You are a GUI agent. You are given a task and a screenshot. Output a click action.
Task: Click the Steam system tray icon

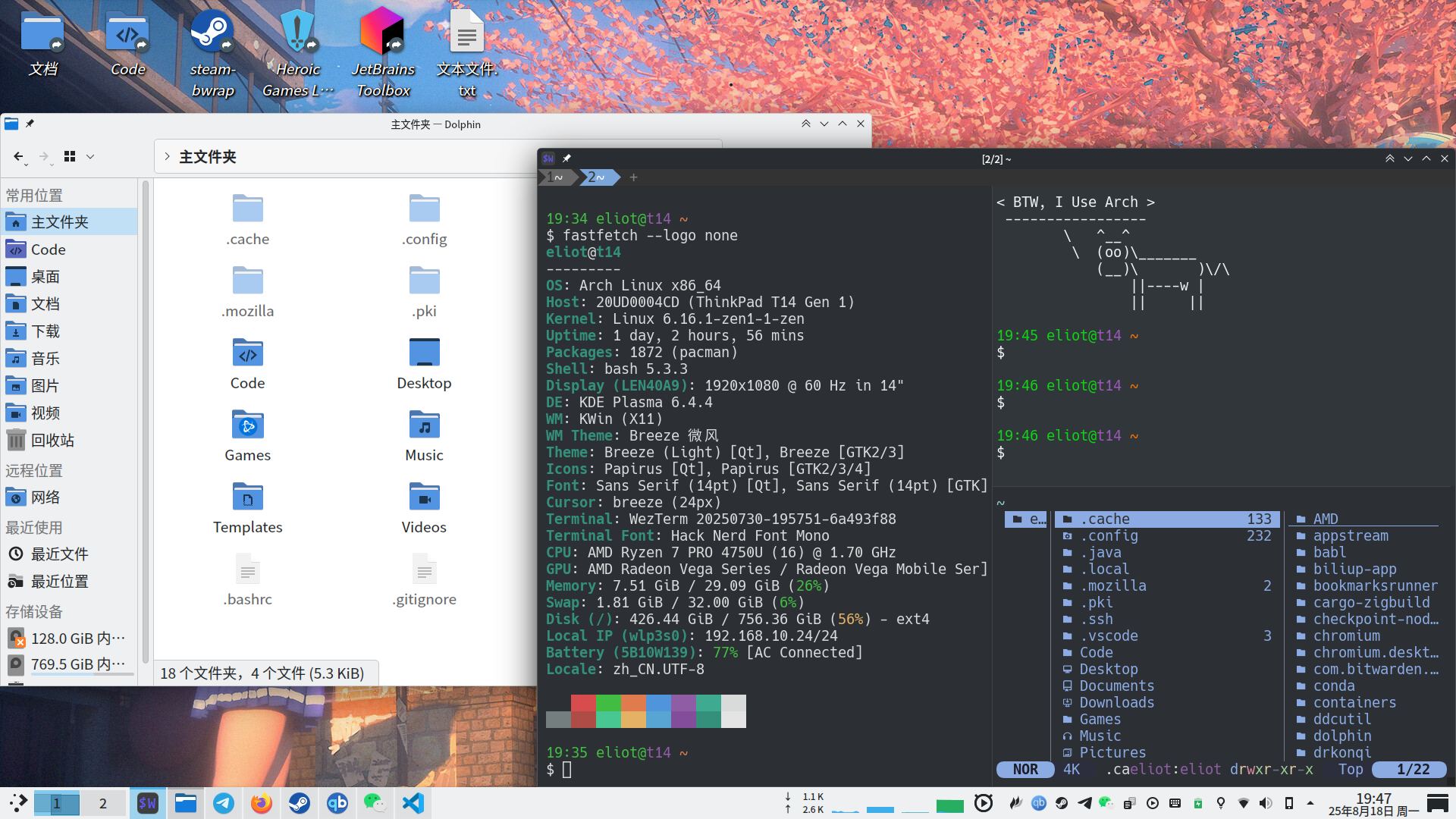click(1062, 803)
